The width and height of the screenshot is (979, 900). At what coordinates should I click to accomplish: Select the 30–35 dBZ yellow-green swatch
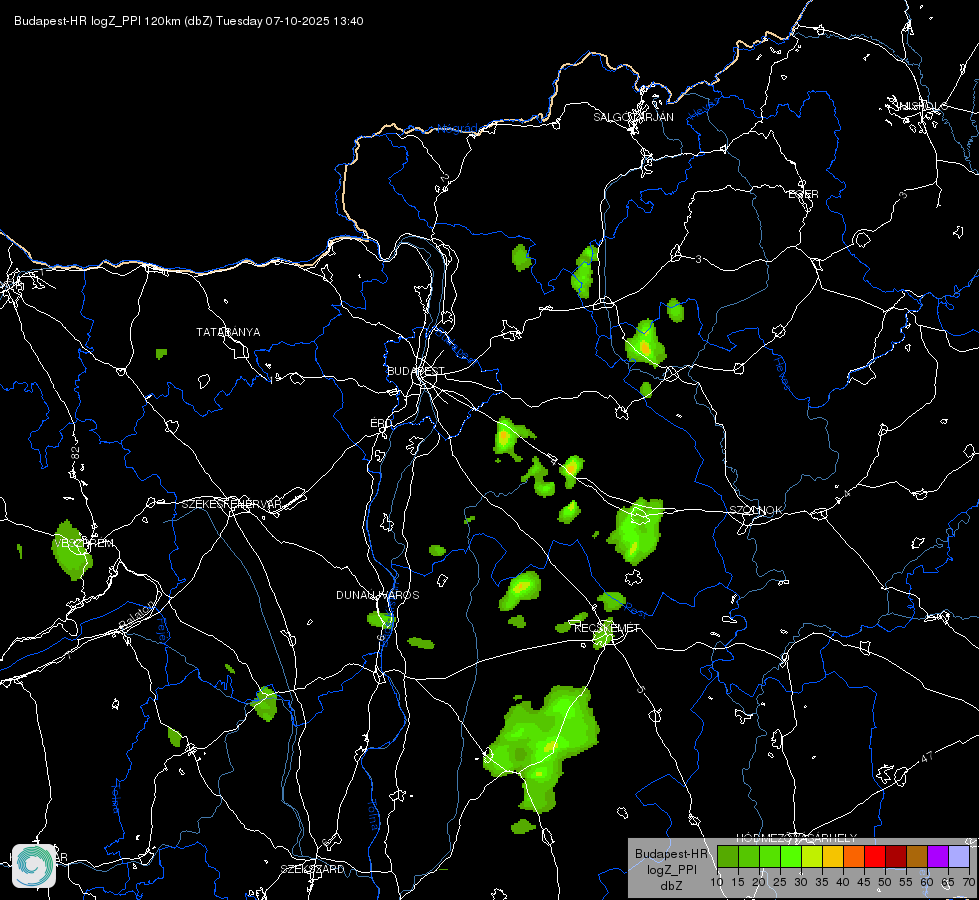812,856
